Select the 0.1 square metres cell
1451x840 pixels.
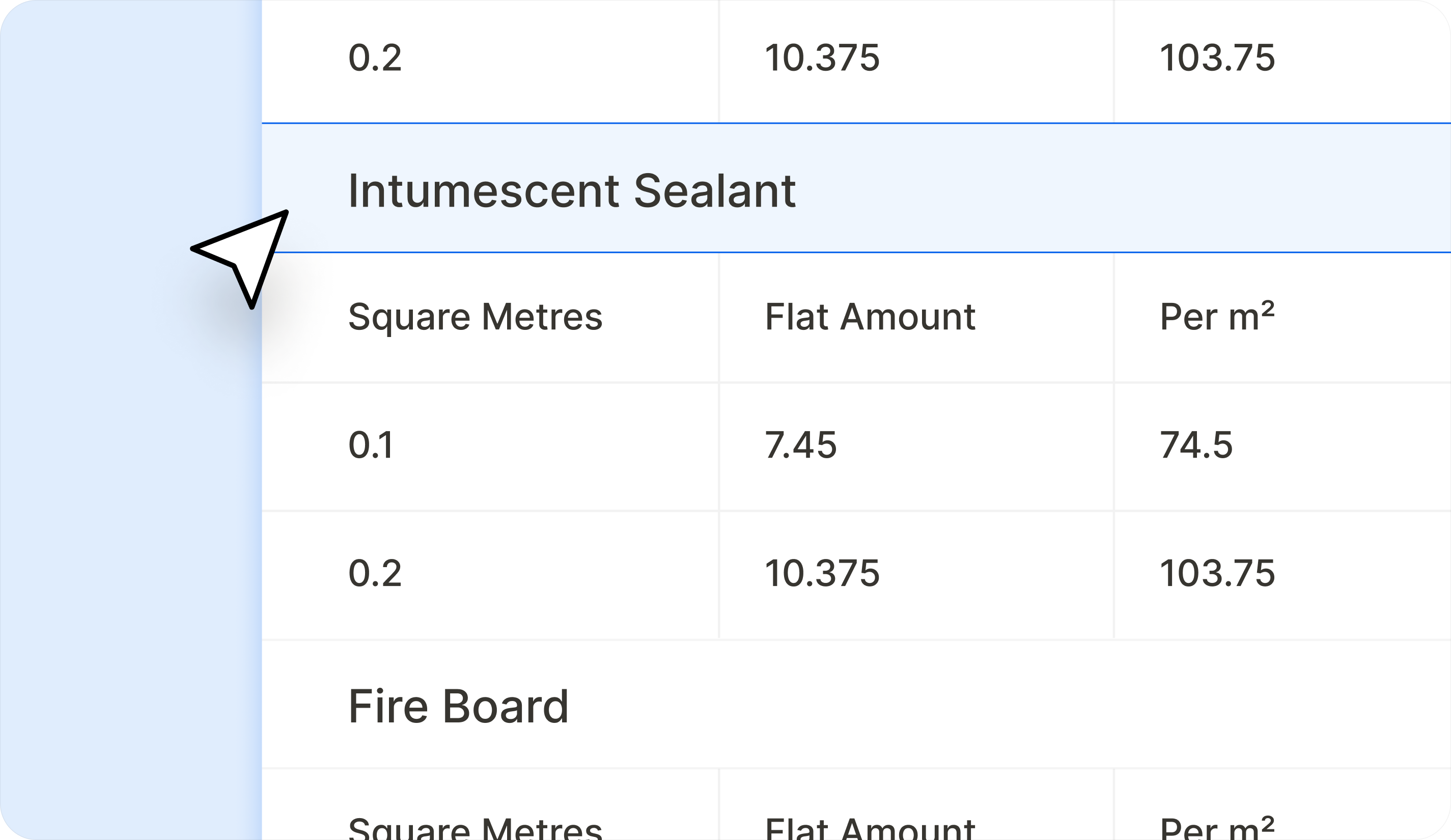click(x=490, y=446)
